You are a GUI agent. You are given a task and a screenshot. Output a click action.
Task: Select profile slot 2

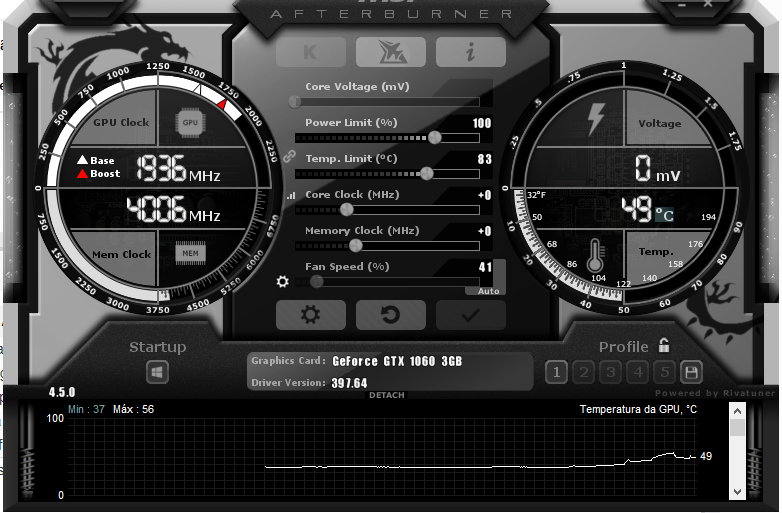click(x=584, y=372)
